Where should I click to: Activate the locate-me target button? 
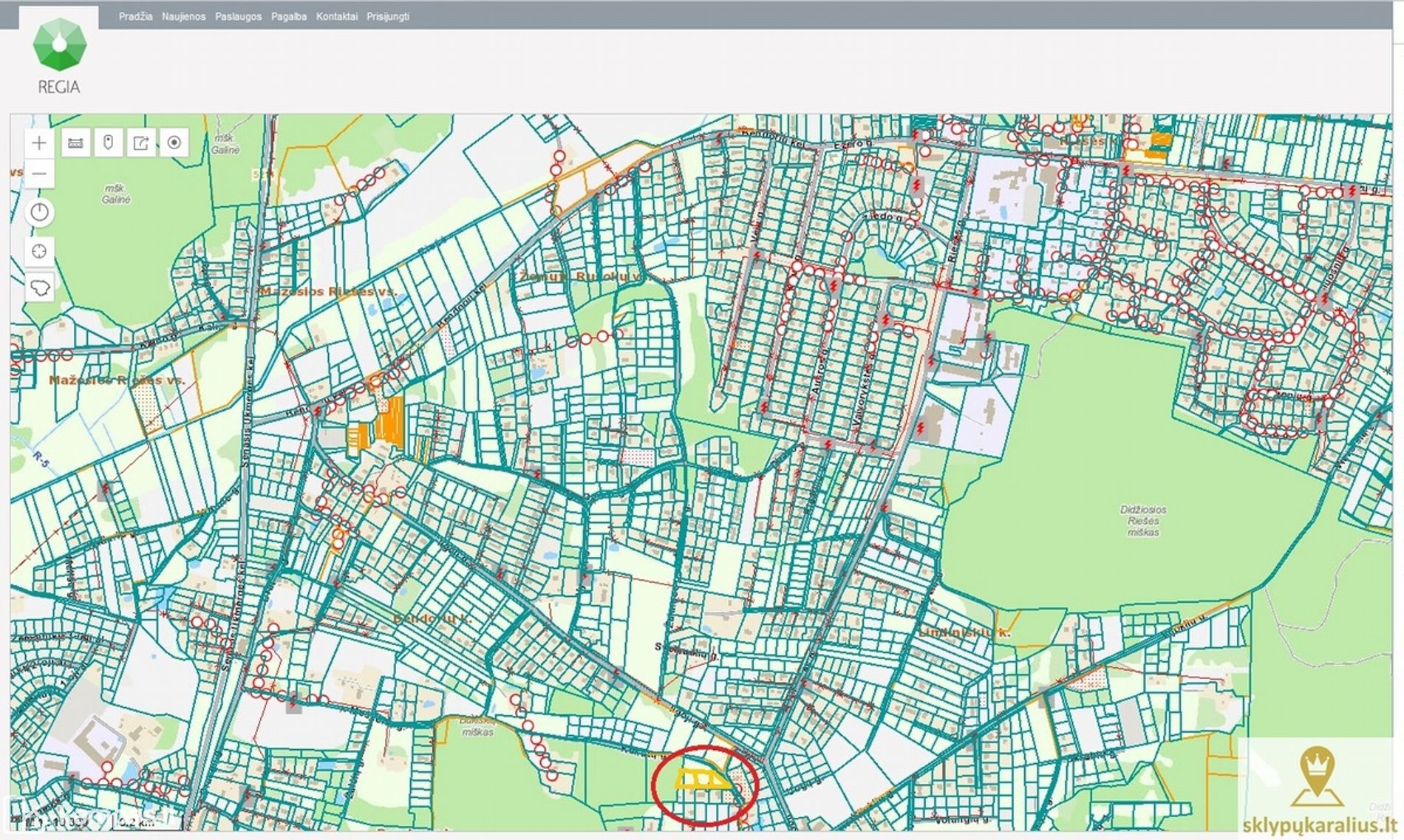click(x=174, y=143)
